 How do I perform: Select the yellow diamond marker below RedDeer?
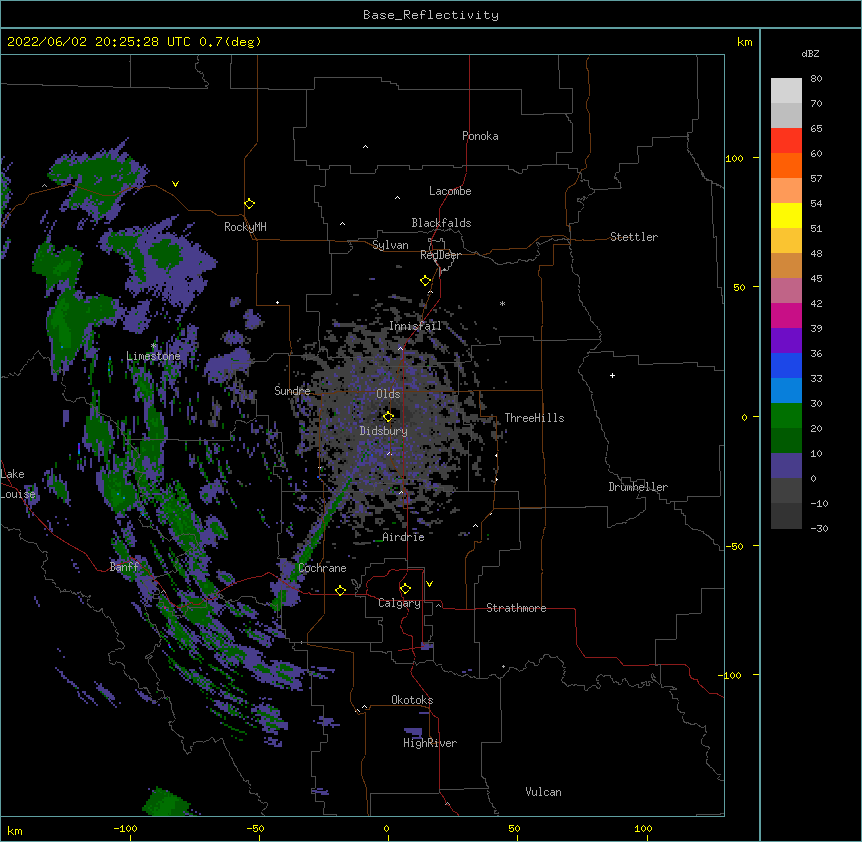point(426,281)
